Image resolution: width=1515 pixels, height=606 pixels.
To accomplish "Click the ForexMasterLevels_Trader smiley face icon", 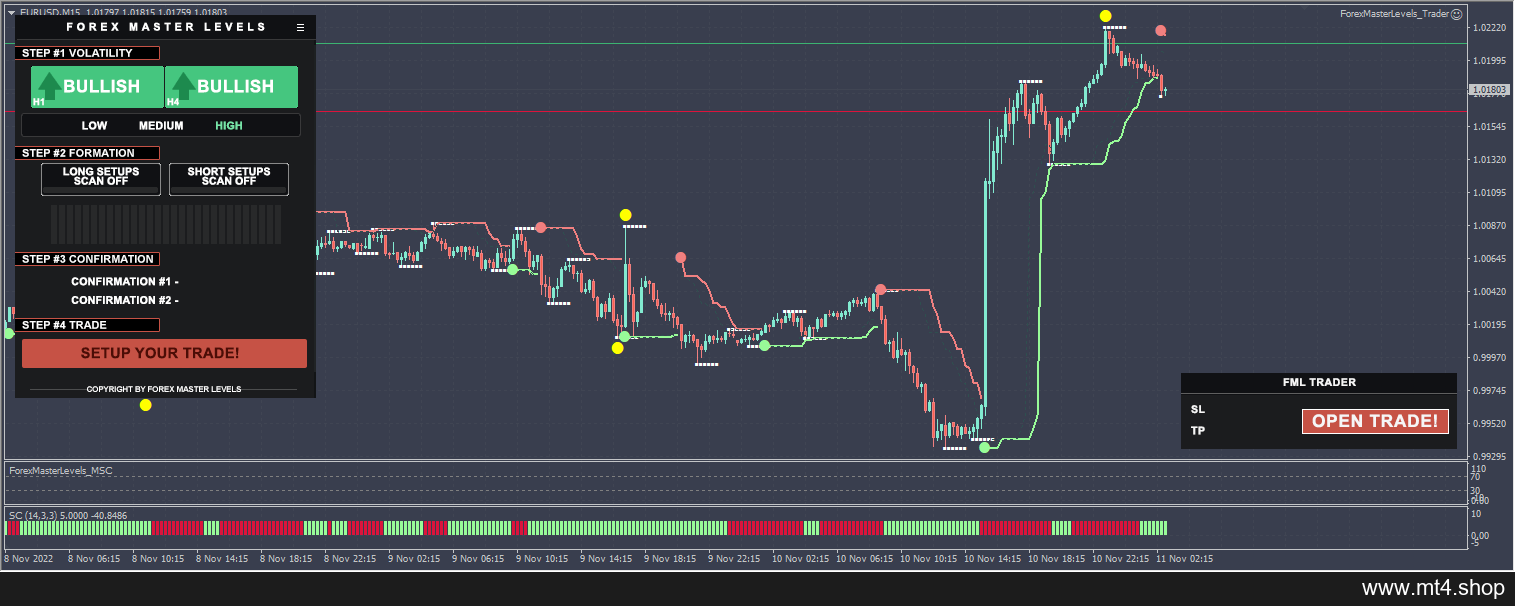I will (x=1456, y=14).
